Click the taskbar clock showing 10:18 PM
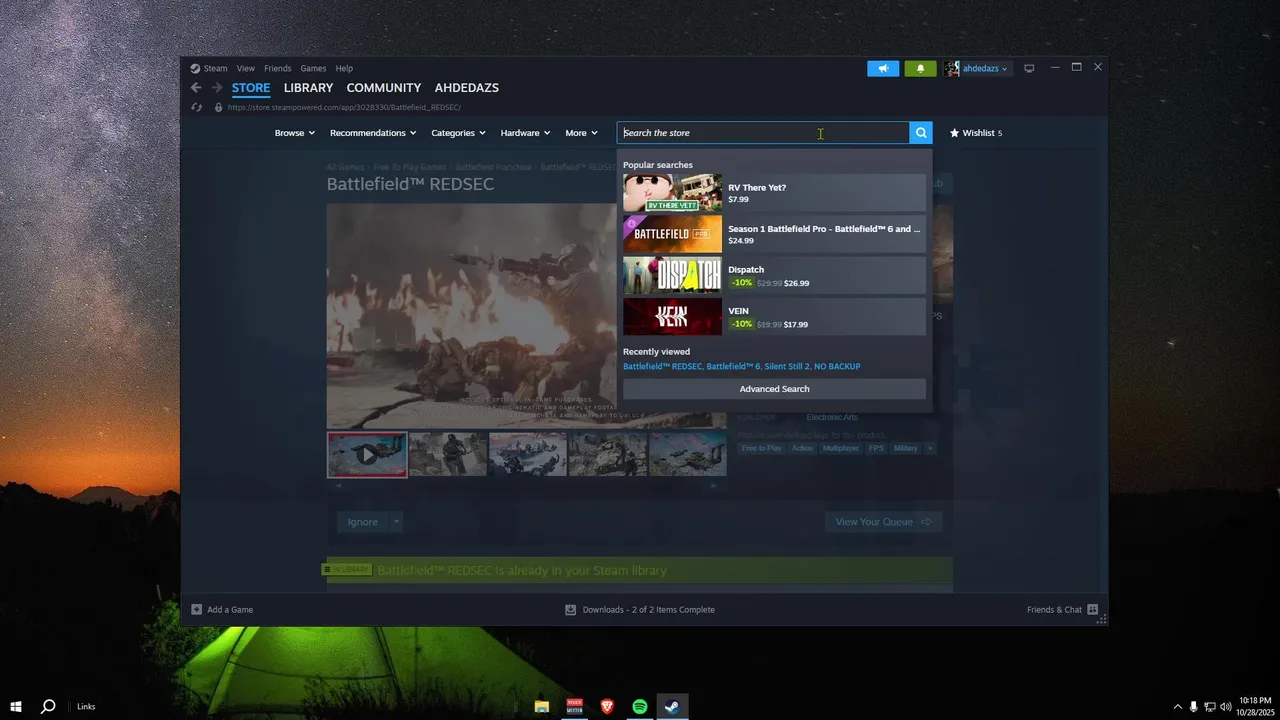The width and height of the screenshot is (1280, 720). click(x=1255, y=706)
